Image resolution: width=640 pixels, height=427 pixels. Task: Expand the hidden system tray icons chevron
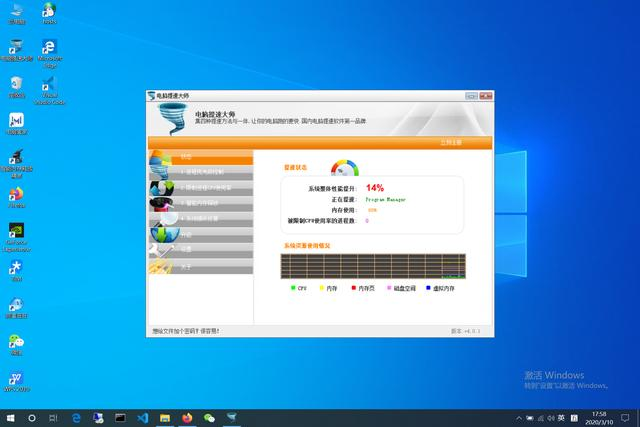pos(519,418)
